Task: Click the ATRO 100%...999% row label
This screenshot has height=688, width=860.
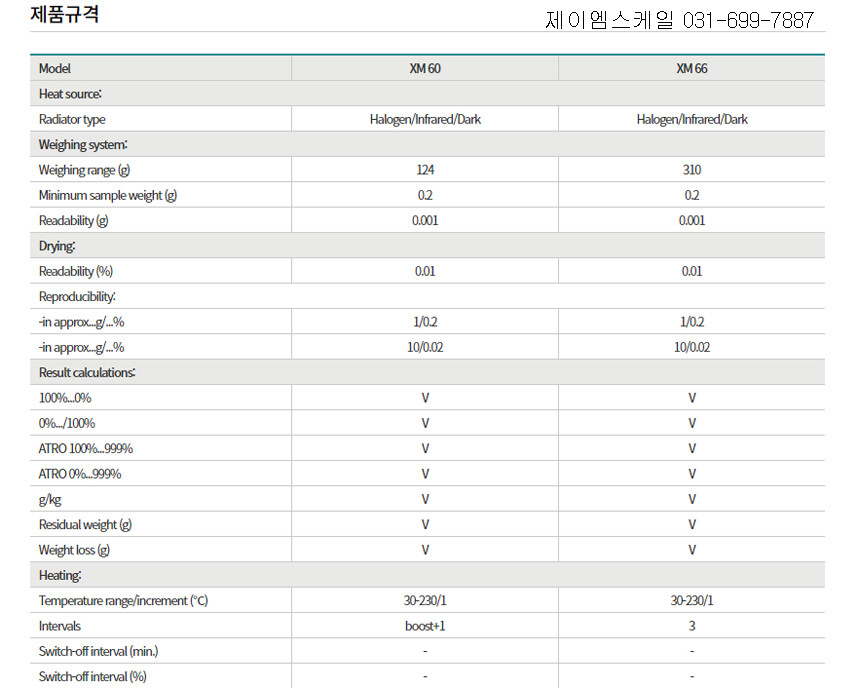Action: [x=86, y=448]
